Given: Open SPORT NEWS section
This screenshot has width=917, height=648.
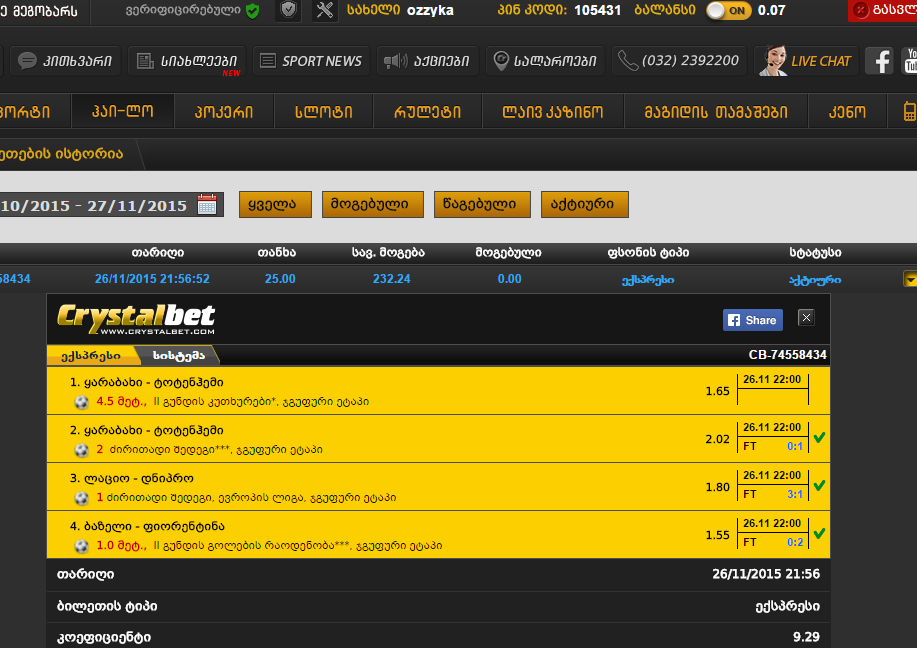Looking at the screenshot, I should 311,61.
